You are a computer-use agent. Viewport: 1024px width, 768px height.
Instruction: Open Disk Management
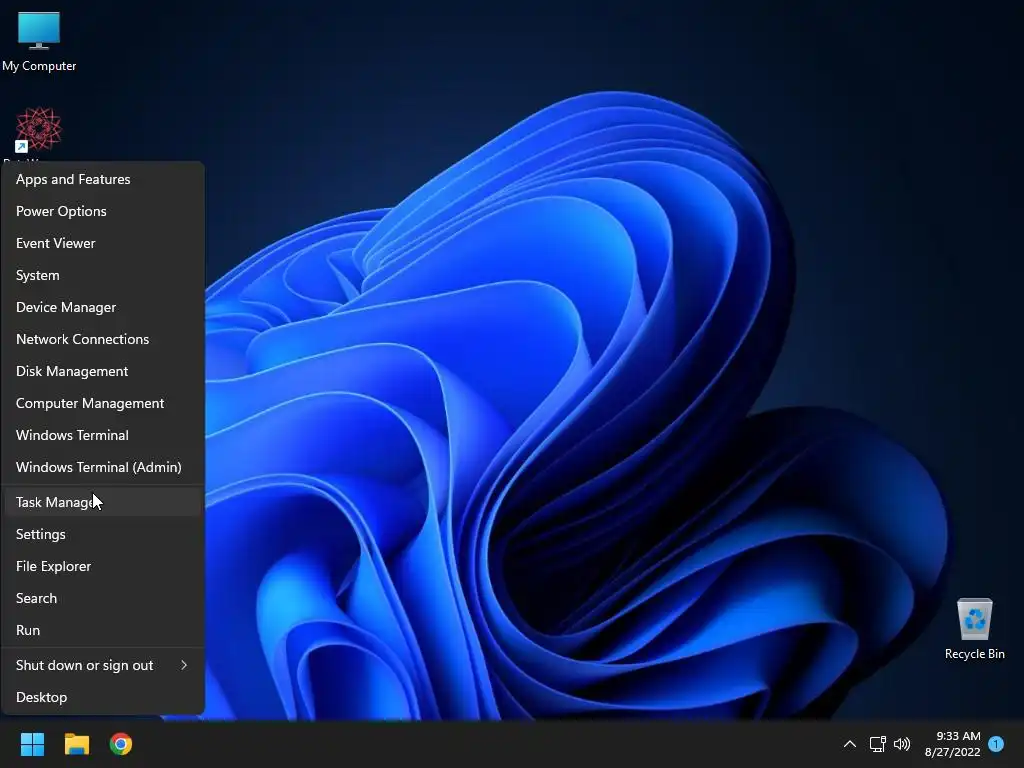tap(103, 371)
